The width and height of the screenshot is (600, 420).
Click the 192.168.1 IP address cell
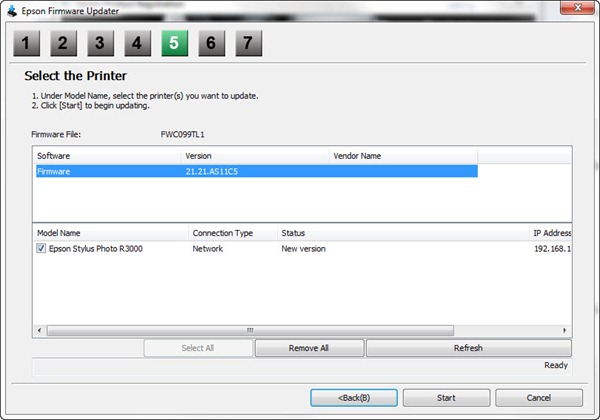pos(553,249)
